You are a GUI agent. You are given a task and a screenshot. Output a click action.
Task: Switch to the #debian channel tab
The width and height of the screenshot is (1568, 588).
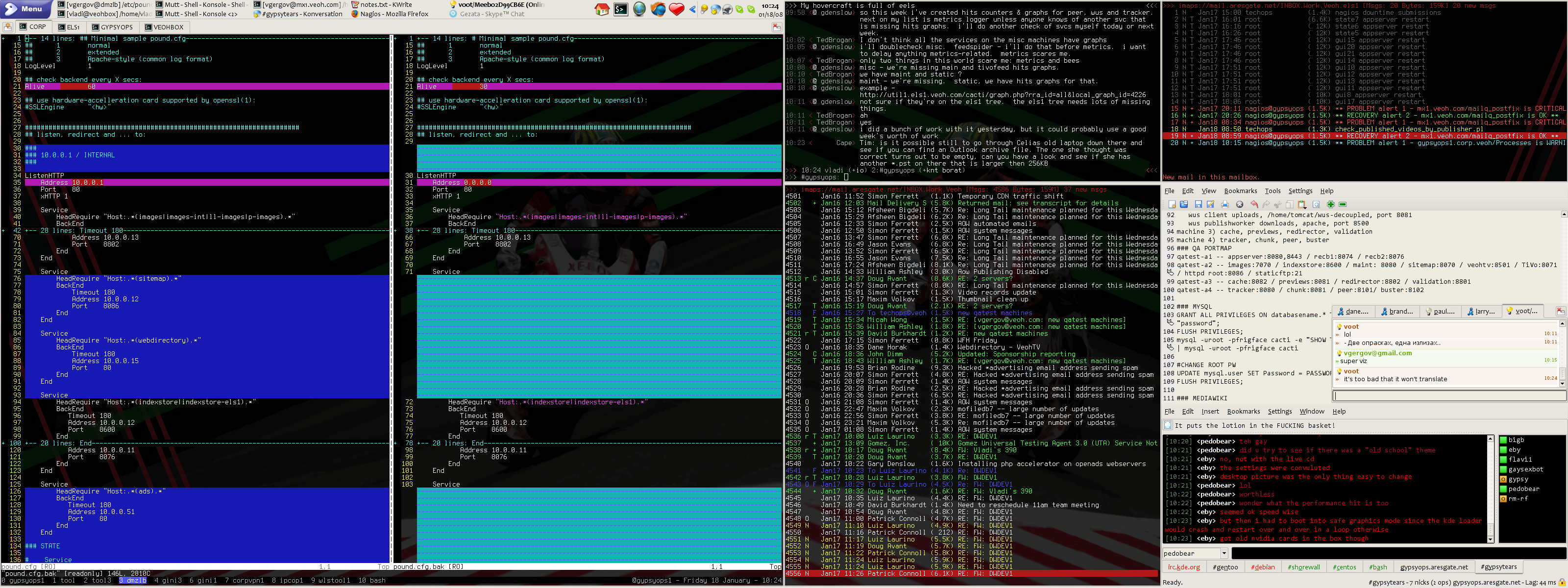click(1262, 567)
